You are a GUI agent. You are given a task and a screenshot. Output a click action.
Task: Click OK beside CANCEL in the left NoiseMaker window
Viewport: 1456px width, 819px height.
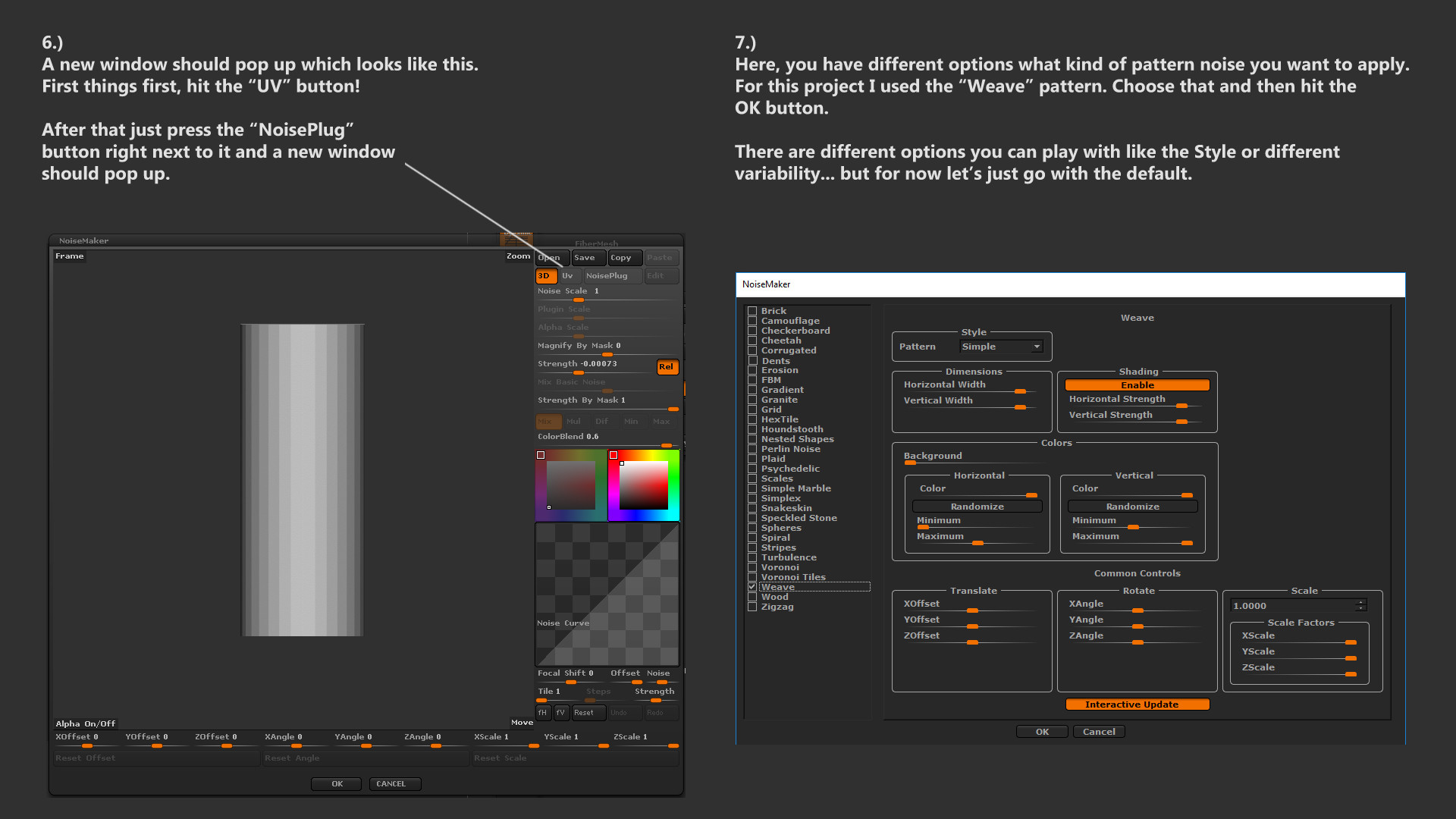(337, 784)
